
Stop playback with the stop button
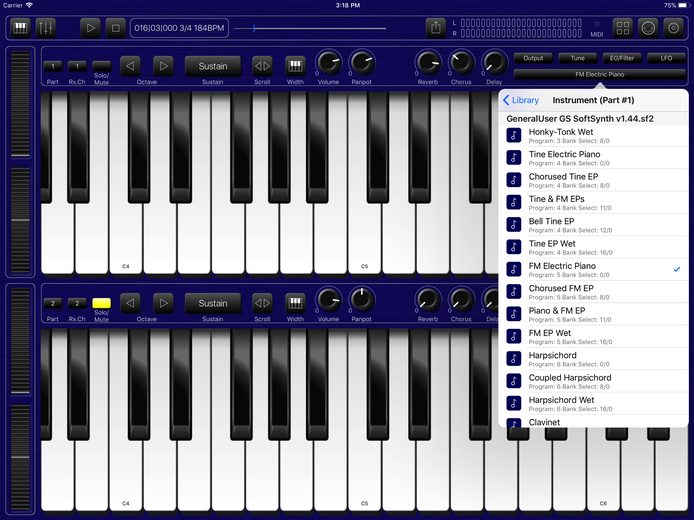pyautogui.click(x=116, y=28)
